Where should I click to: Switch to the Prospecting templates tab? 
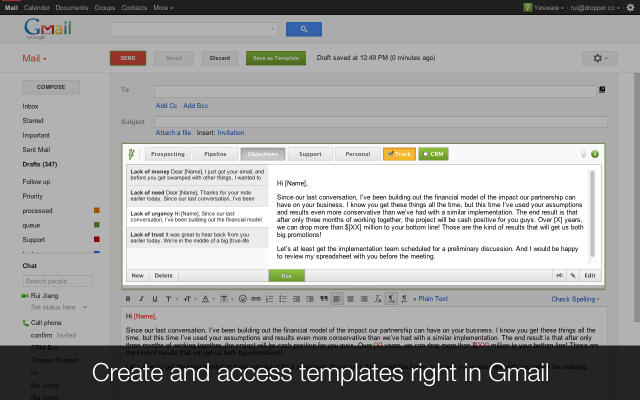point(170,154)
